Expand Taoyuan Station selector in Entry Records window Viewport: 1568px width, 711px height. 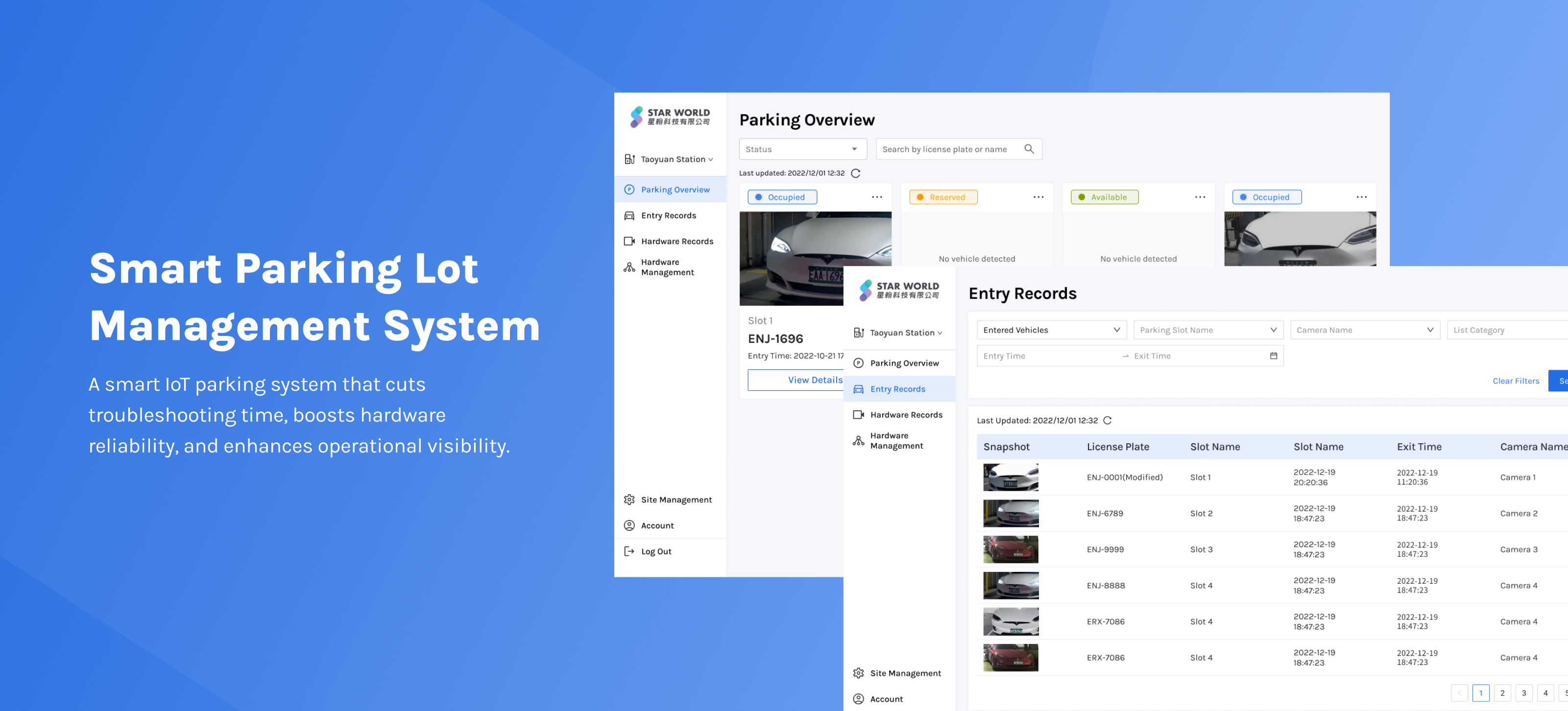click(x=898, y=332)
